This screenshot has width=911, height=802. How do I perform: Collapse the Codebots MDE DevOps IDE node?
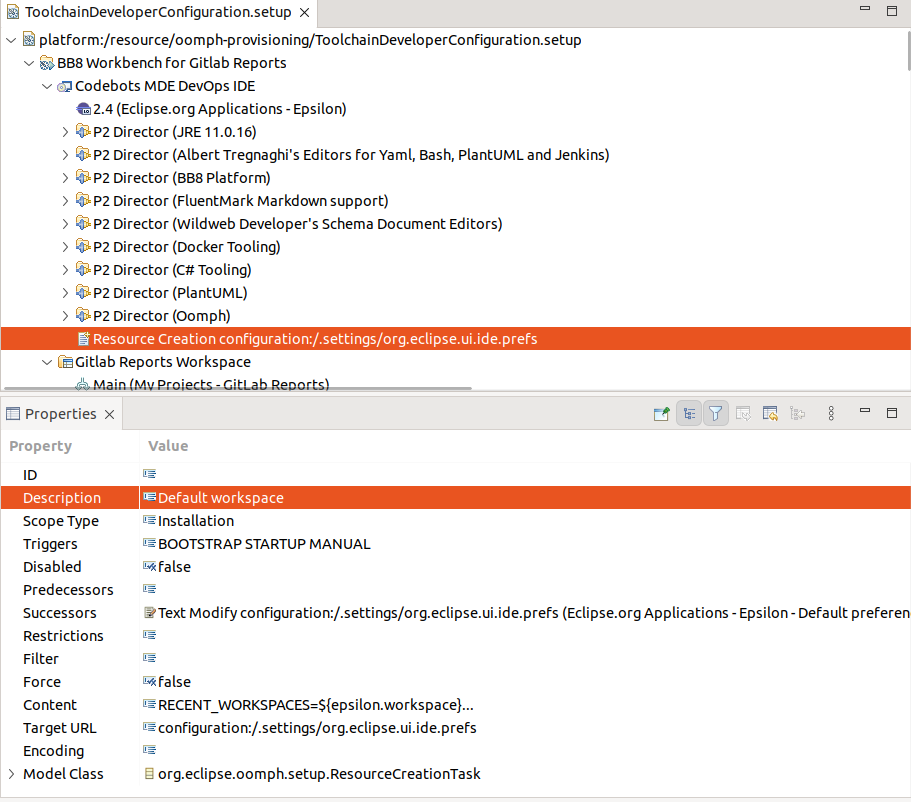pos(47,86)
